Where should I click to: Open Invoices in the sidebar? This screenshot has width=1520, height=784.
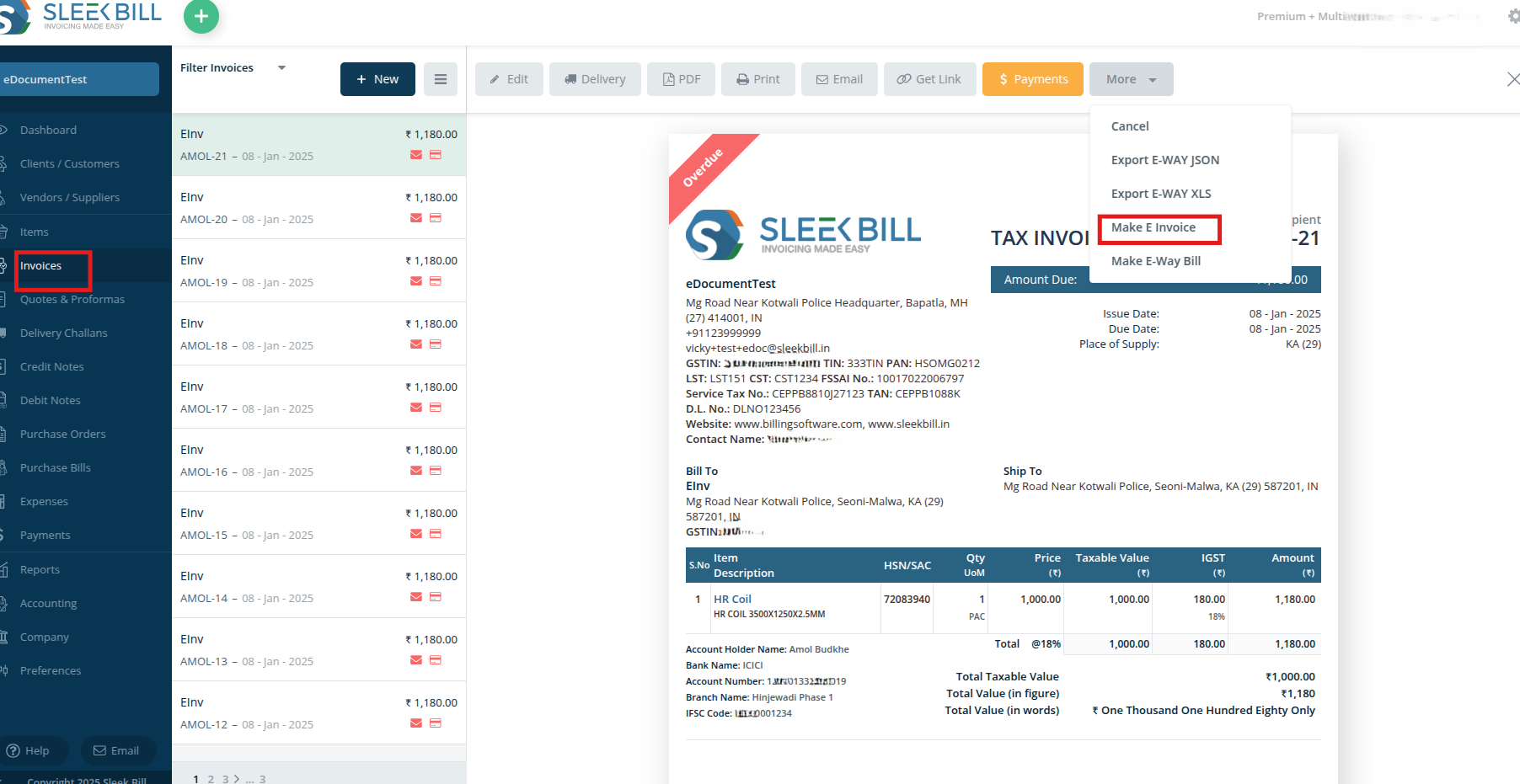(x=41, y=265)
